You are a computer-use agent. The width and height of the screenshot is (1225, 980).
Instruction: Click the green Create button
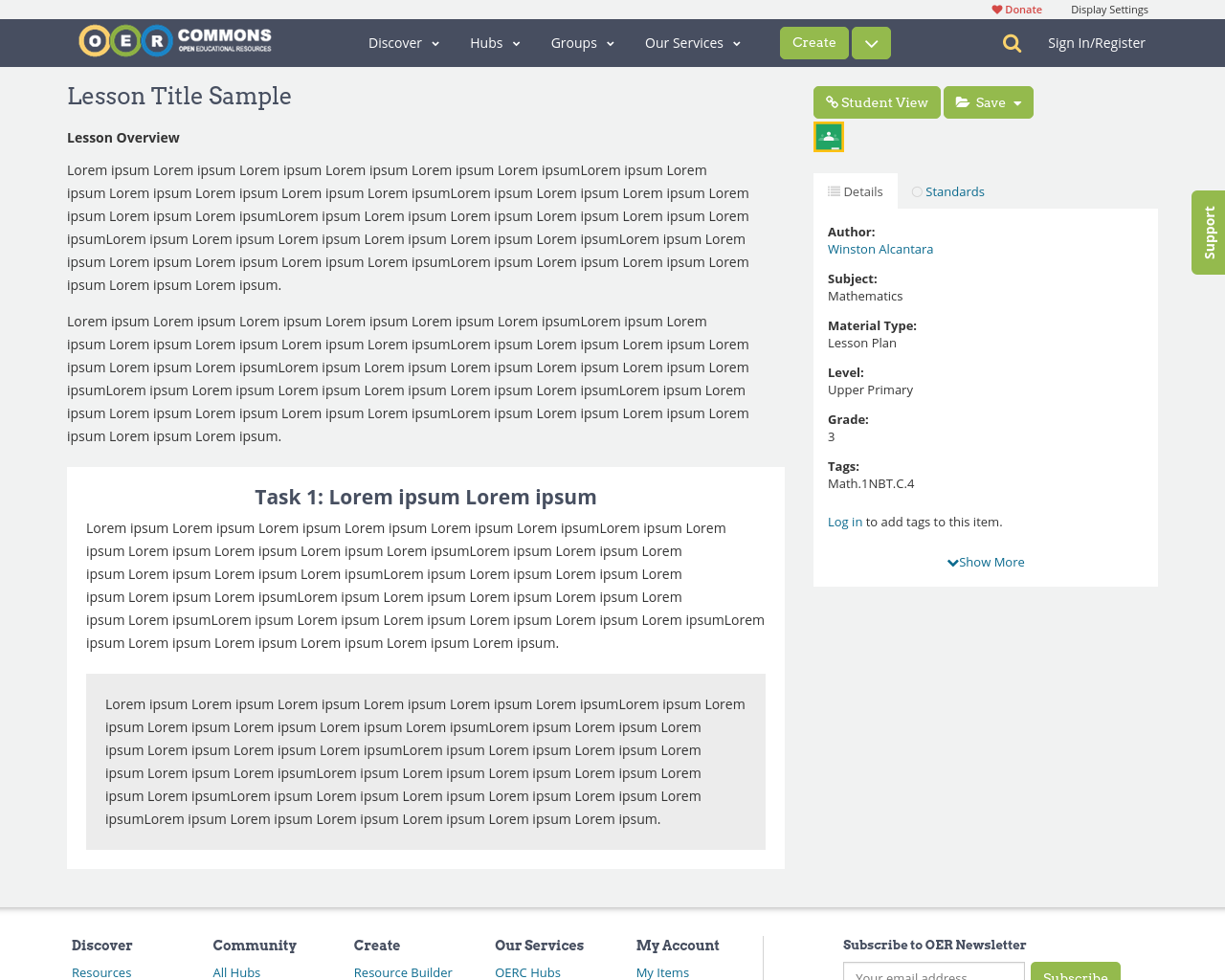(813, 41)
